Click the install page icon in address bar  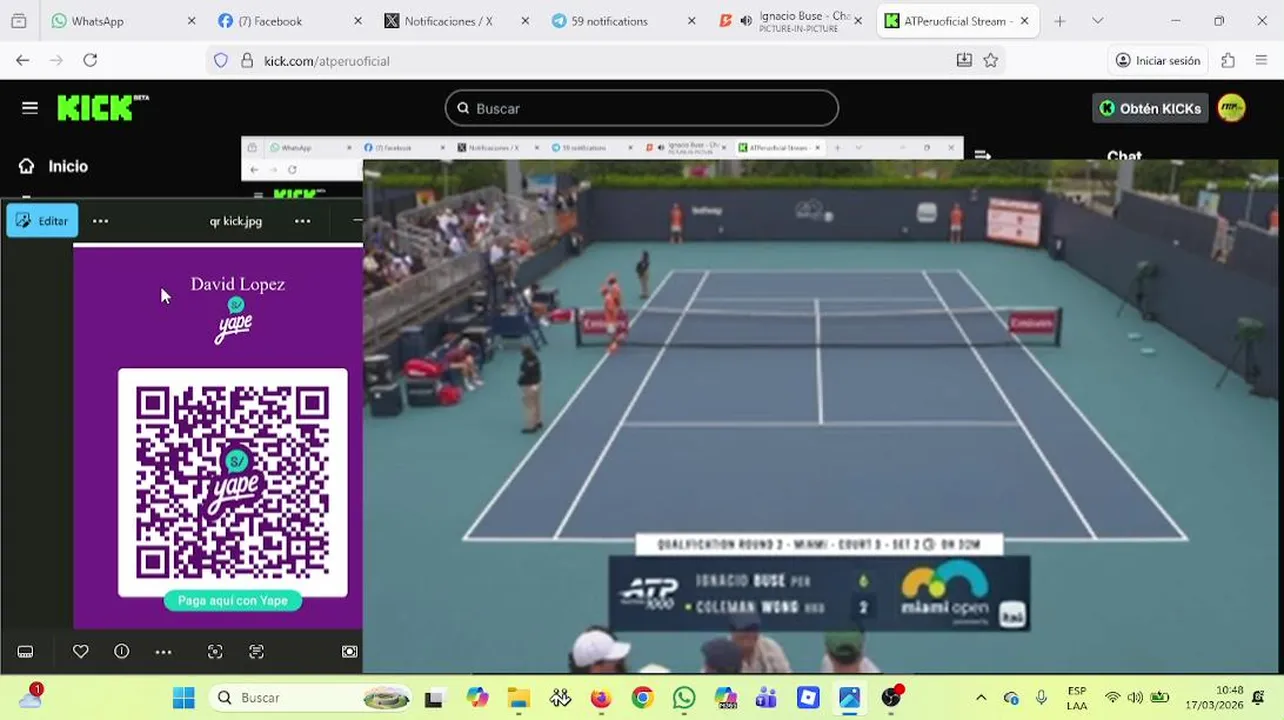[x=964, y=60]
